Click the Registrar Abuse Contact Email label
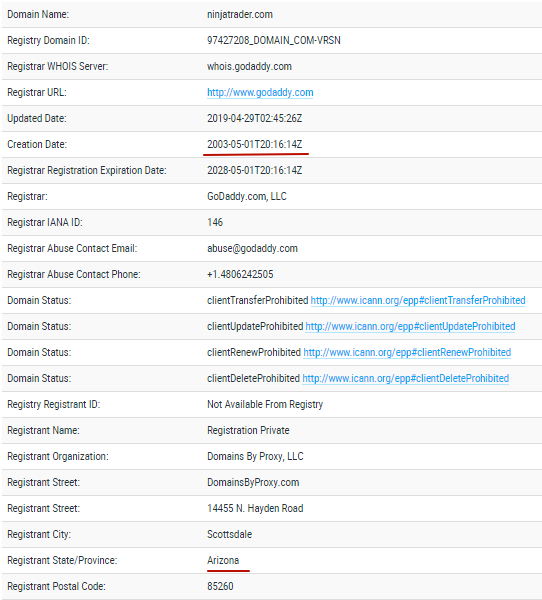This screenshot has width=542, height=600. pos(72,248)
